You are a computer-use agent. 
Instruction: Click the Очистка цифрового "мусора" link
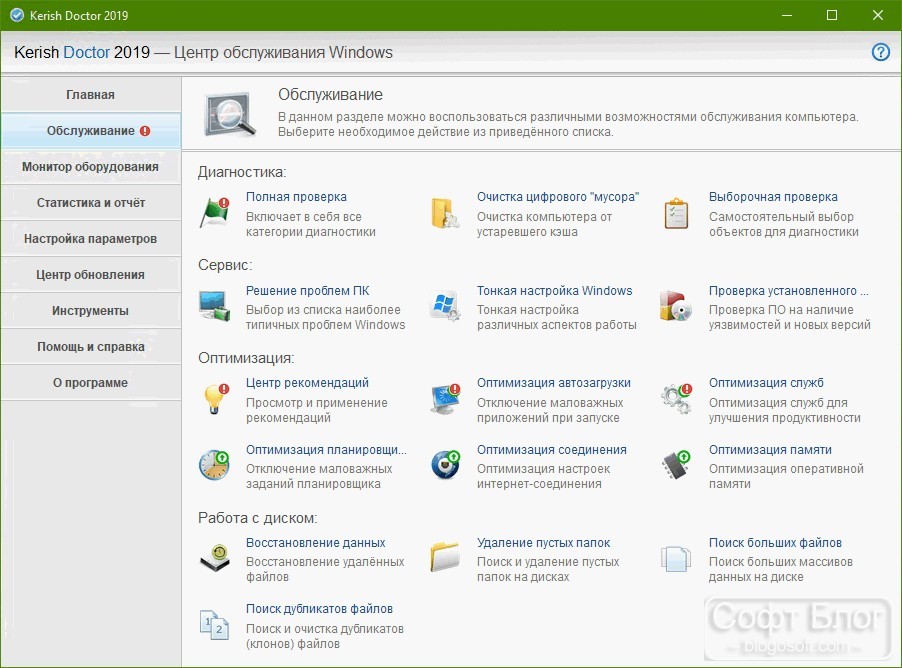pos(558,197)
